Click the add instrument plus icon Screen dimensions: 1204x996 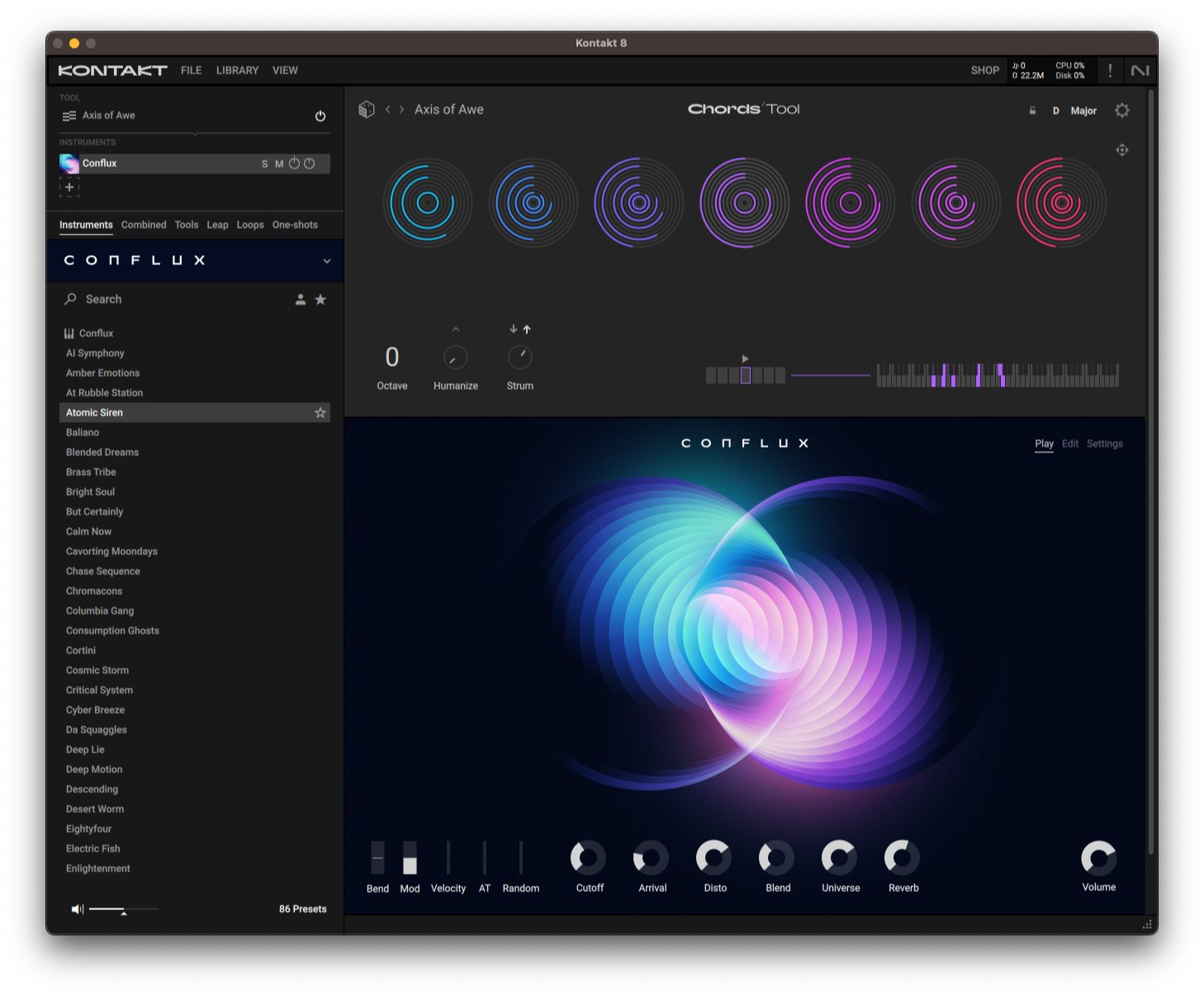[x=69, y=187]
